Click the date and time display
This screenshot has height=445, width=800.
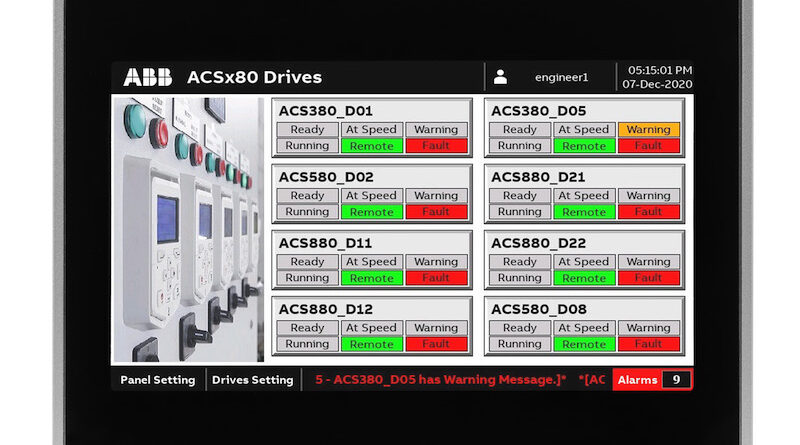click(658, 77)
